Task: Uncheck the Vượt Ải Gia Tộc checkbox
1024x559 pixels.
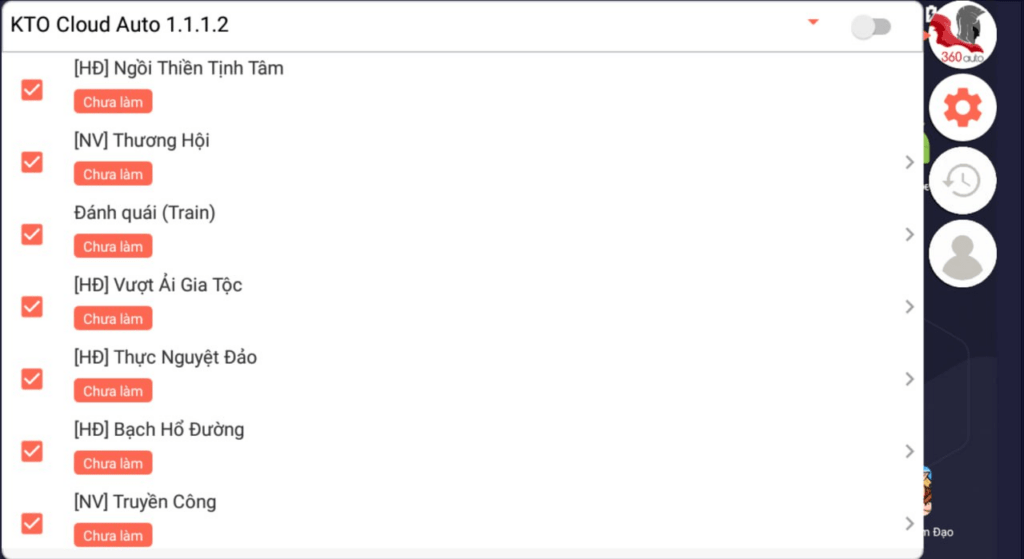Action: click(32, 306)
